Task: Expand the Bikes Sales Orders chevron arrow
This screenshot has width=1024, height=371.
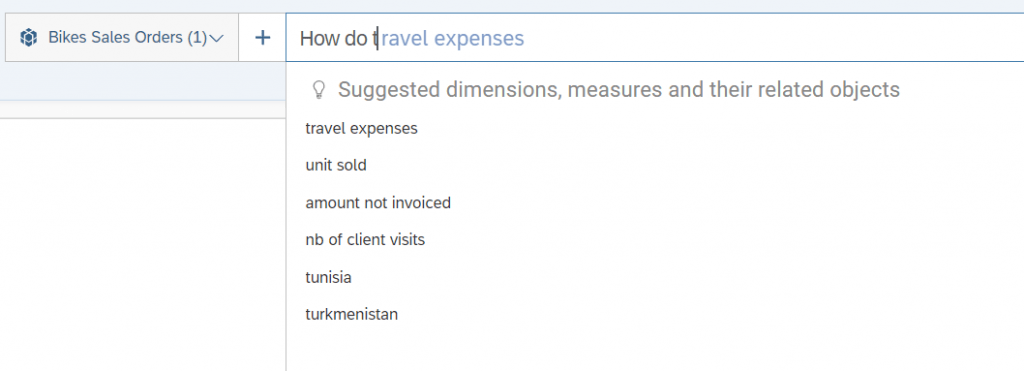Action: coord(216,39)
